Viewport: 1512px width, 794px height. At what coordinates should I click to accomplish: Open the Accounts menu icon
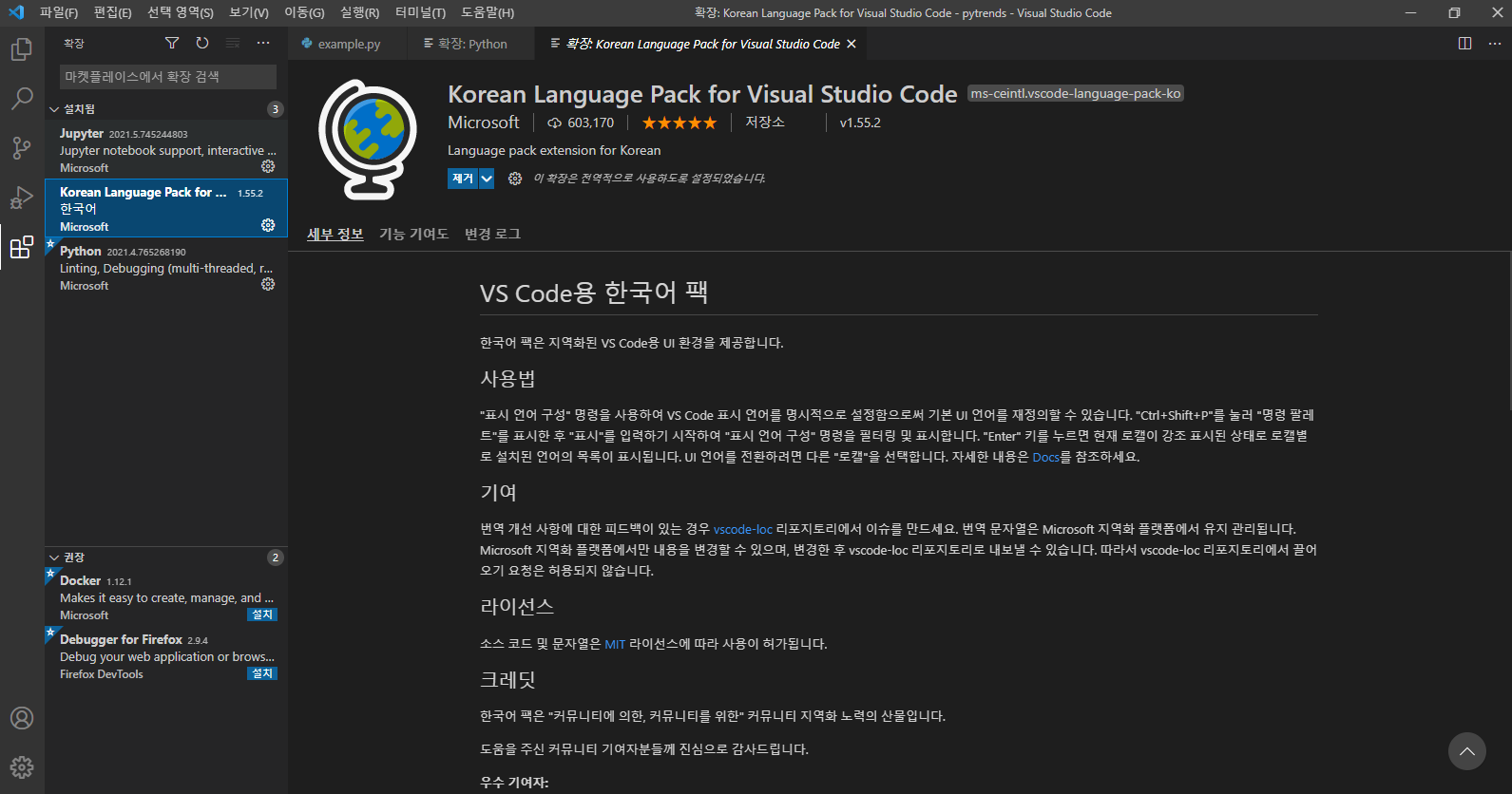click(22, 718)
